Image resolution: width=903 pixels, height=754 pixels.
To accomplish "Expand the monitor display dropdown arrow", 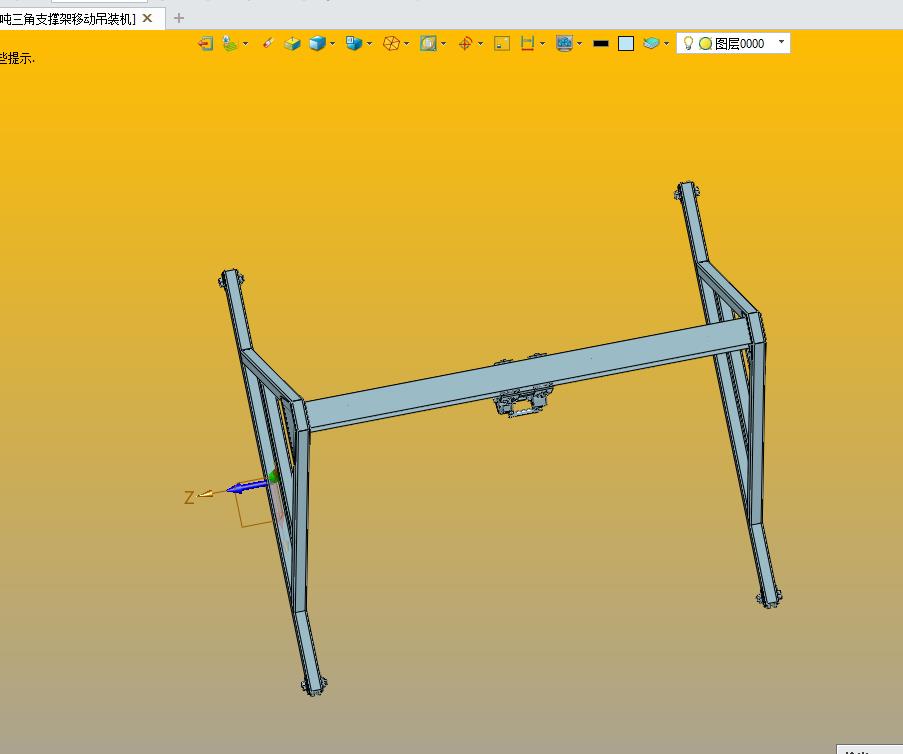I will tap(579, 44).
